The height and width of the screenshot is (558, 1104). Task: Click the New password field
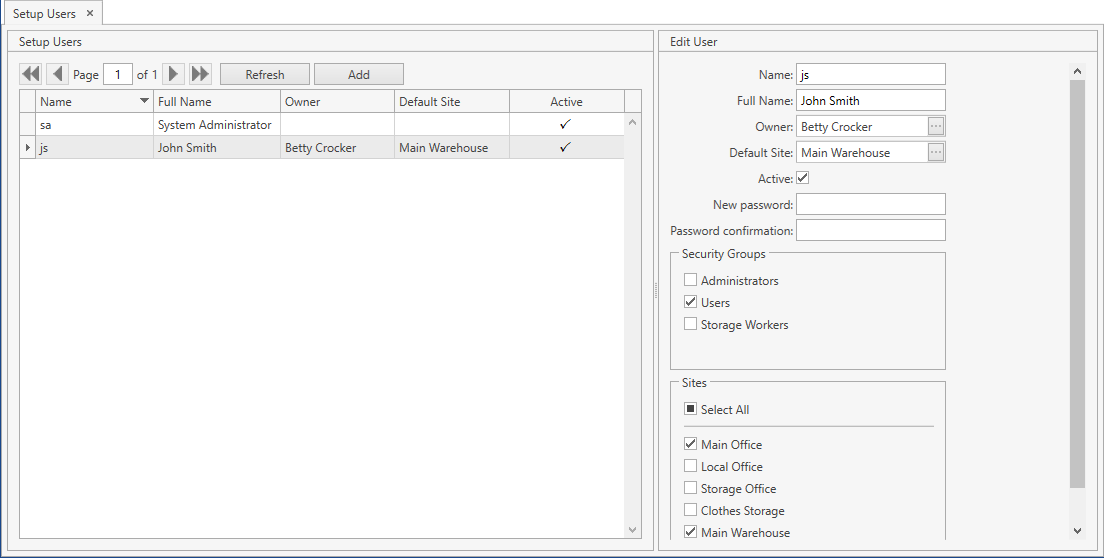(x=870, y=204)
